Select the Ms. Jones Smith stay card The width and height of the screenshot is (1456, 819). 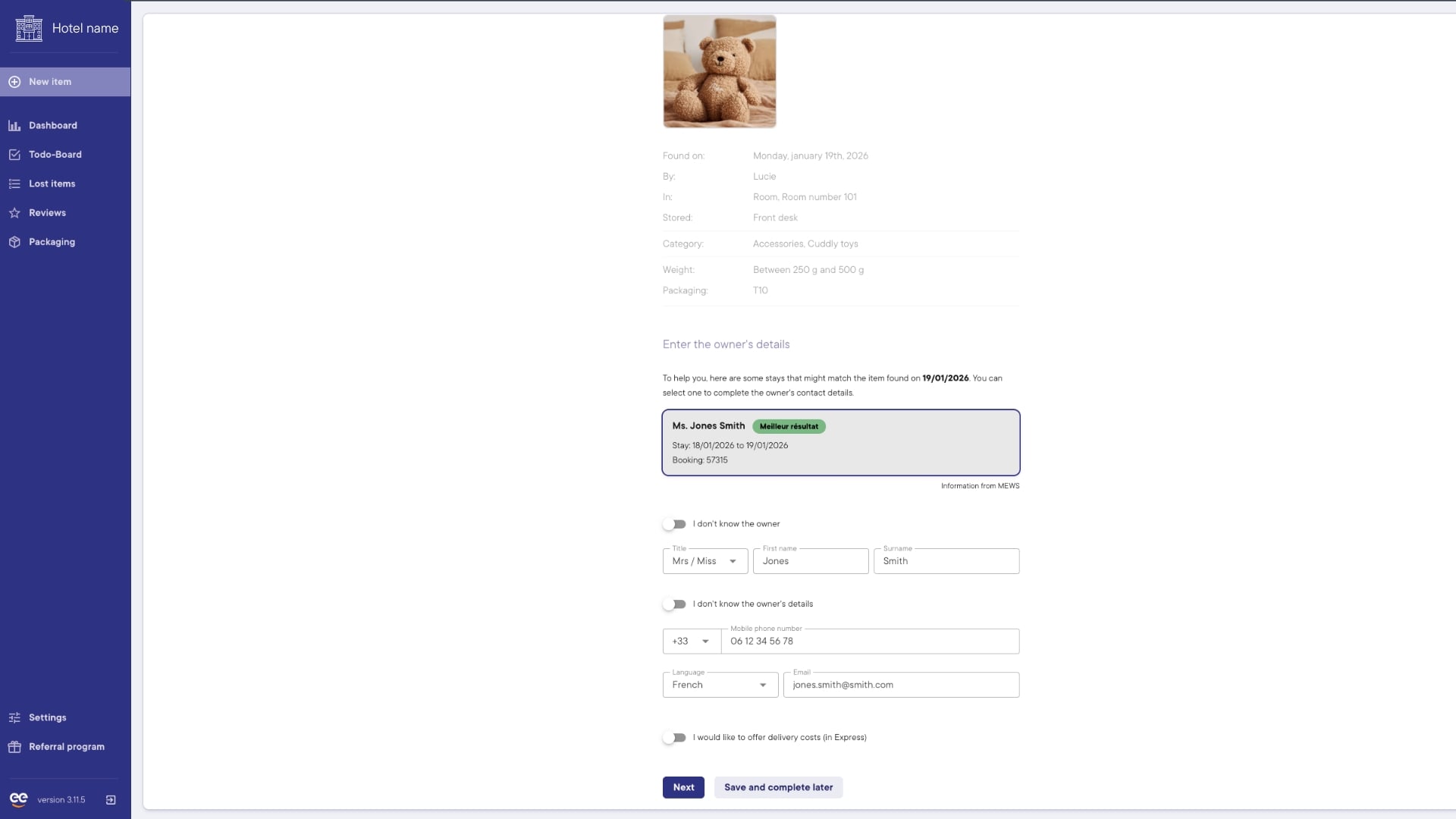click(840, 444)
